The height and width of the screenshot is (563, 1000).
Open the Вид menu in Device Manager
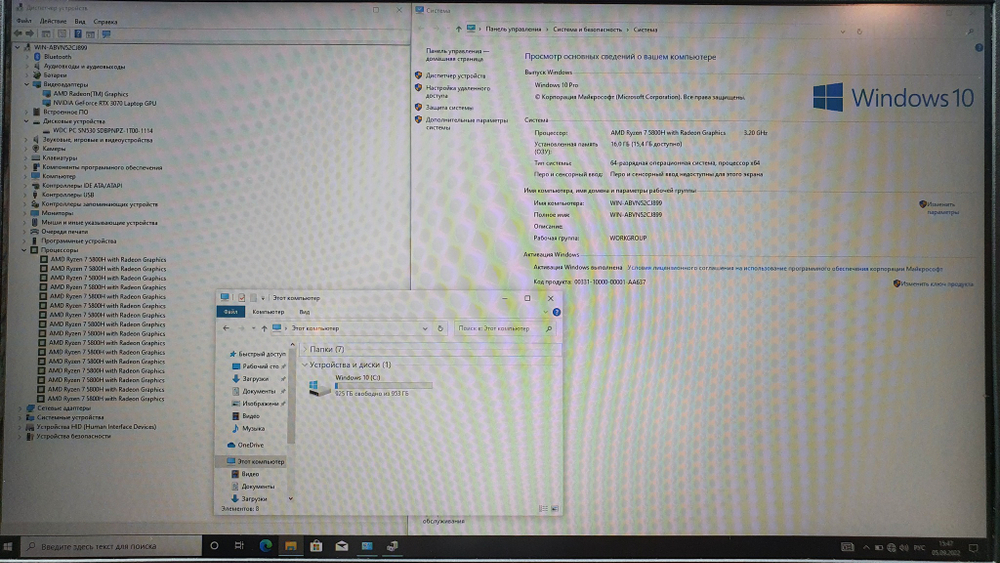coord(80,21)
